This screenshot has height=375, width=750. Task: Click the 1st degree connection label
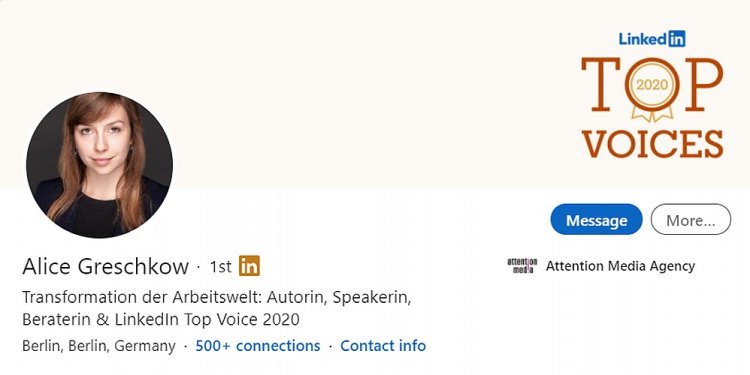click(x=221, y=267)
